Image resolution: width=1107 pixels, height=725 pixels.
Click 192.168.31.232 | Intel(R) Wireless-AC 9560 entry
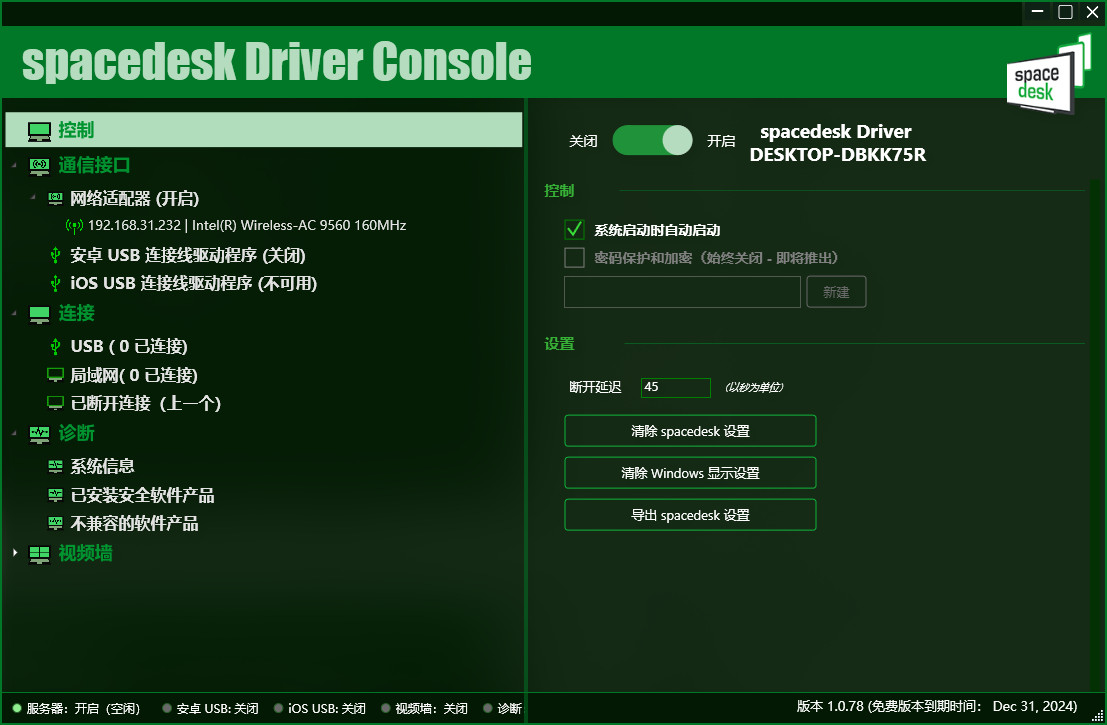(247, 226)
